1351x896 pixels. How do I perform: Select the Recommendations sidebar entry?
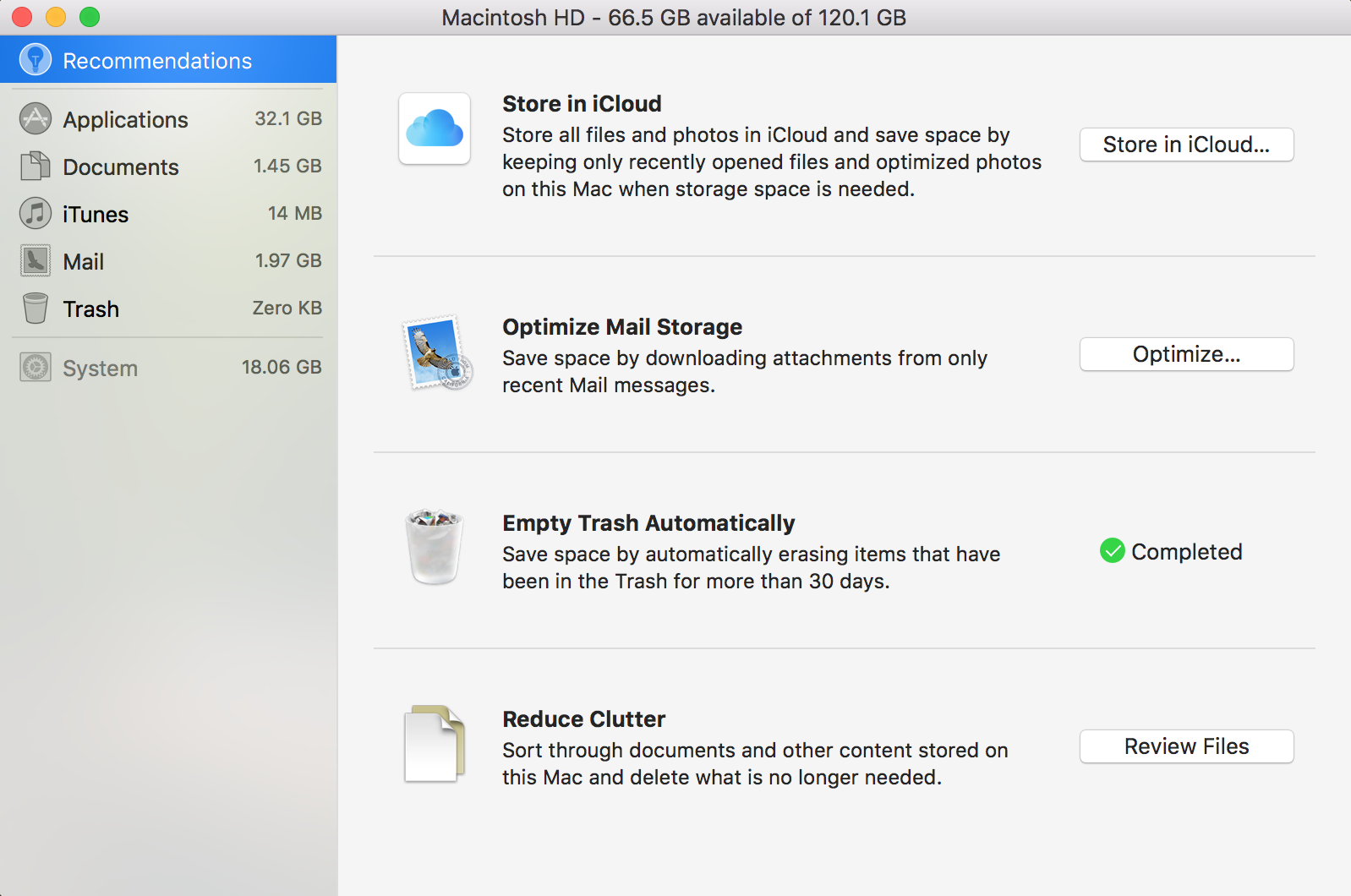pos(168,60)
